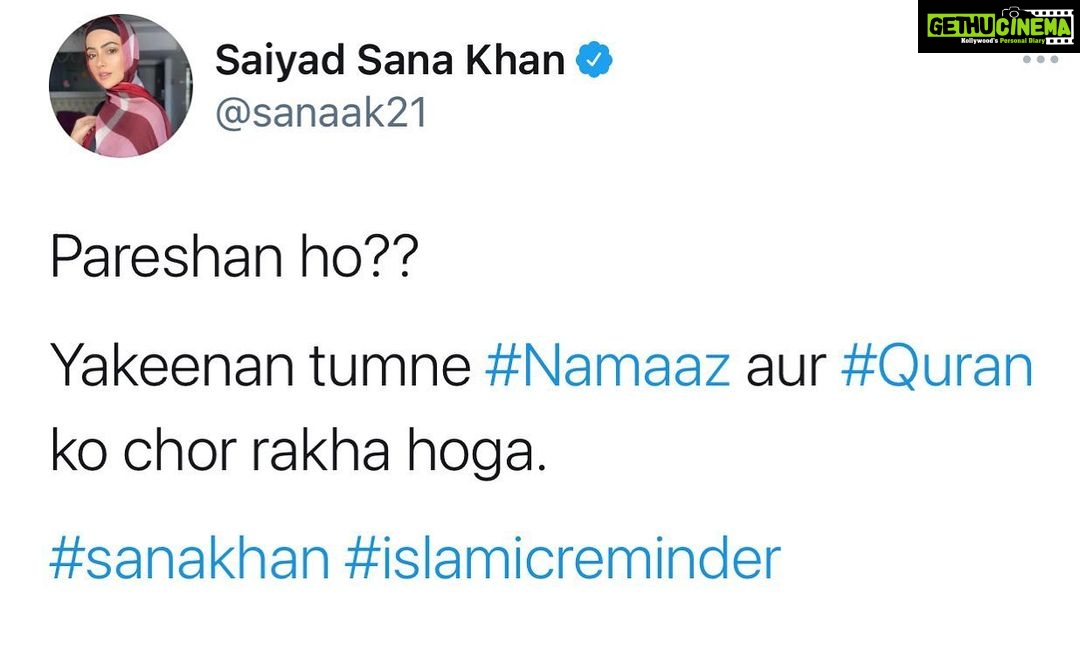Open the @sanaak21 handle
Screen dimensions: 1080x656
pos(321,112)
